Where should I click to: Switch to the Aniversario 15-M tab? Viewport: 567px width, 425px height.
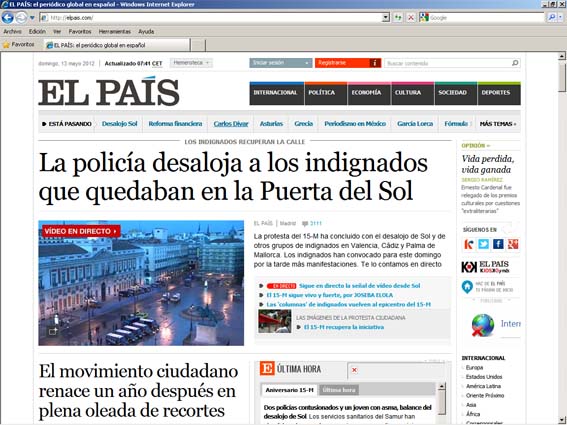(x=289, y=390)
